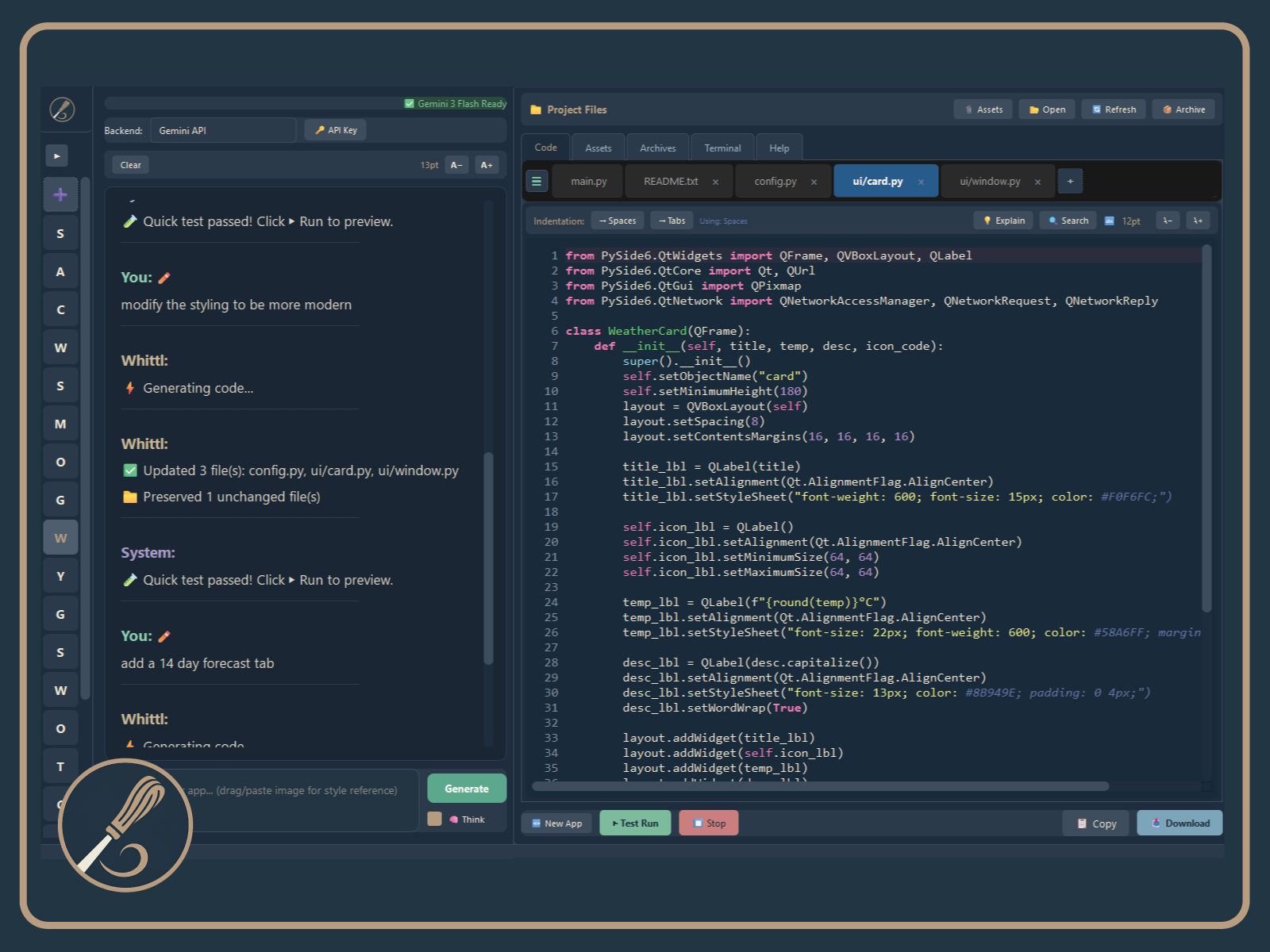Switch indentation to Tabs
This screenshot has width=1270, height=952.
(x=671, y=220)
